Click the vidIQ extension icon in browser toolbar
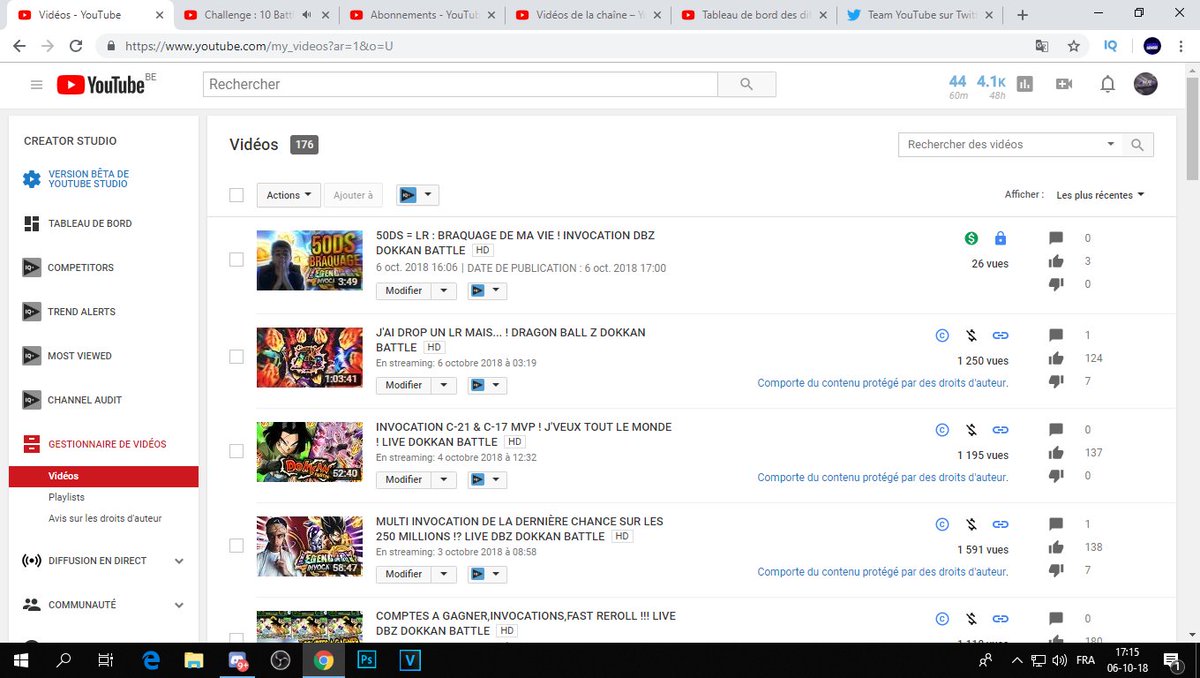The width and height of the screenshot is (1200, 678). click(x=1111, y=46)
